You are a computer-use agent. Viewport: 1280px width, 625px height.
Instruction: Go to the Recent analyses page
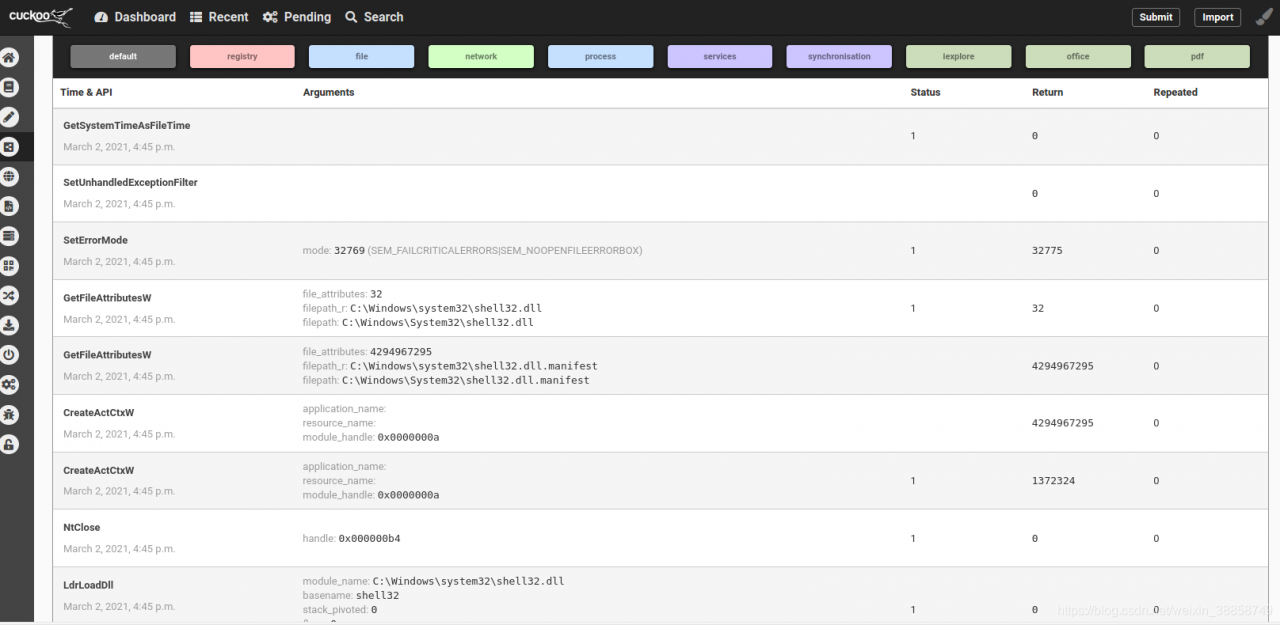point(219,17)
